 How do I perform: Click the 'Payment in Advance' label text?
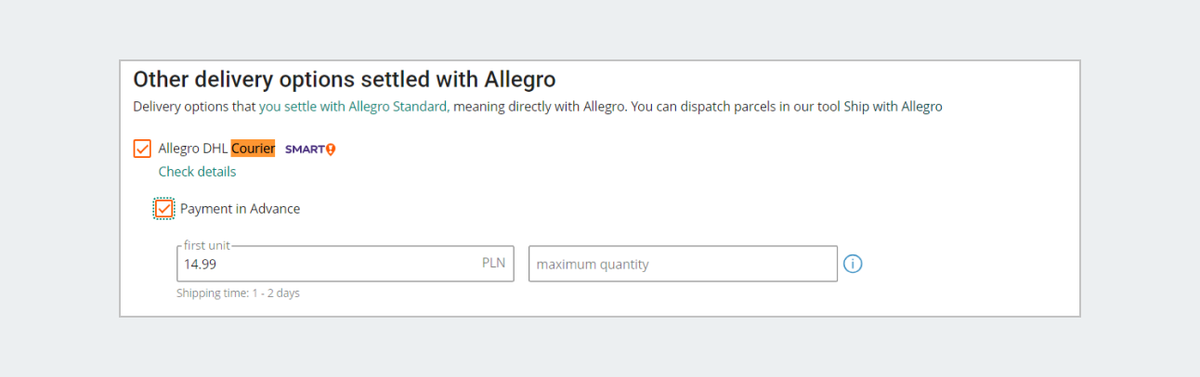coord(240,209)
